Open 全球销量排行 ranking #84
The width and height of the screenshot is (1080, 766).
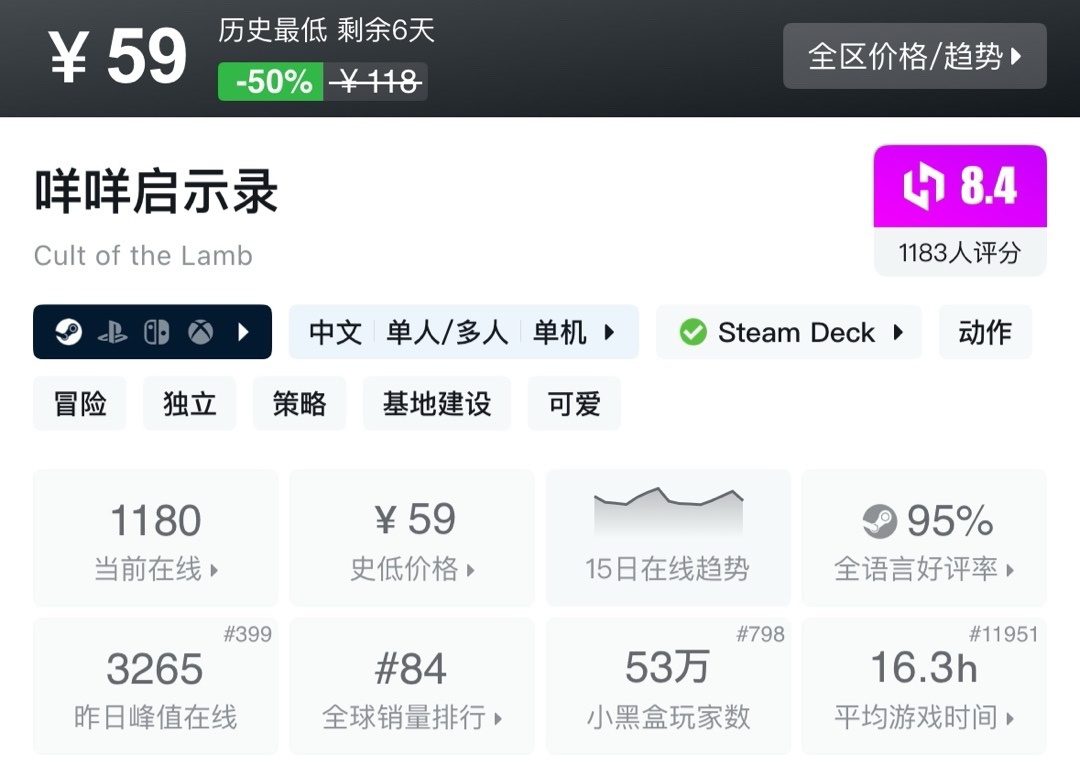412,686
